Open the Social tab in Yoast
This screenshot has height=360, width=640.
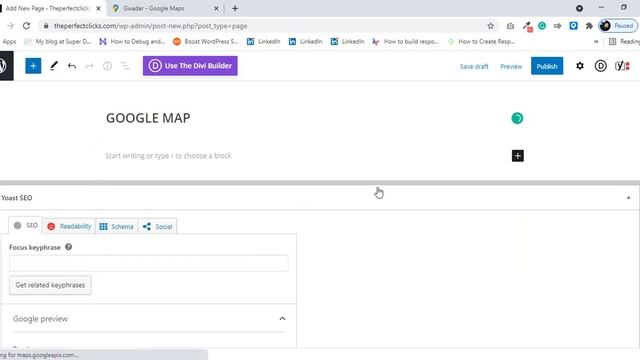[158, 227]
